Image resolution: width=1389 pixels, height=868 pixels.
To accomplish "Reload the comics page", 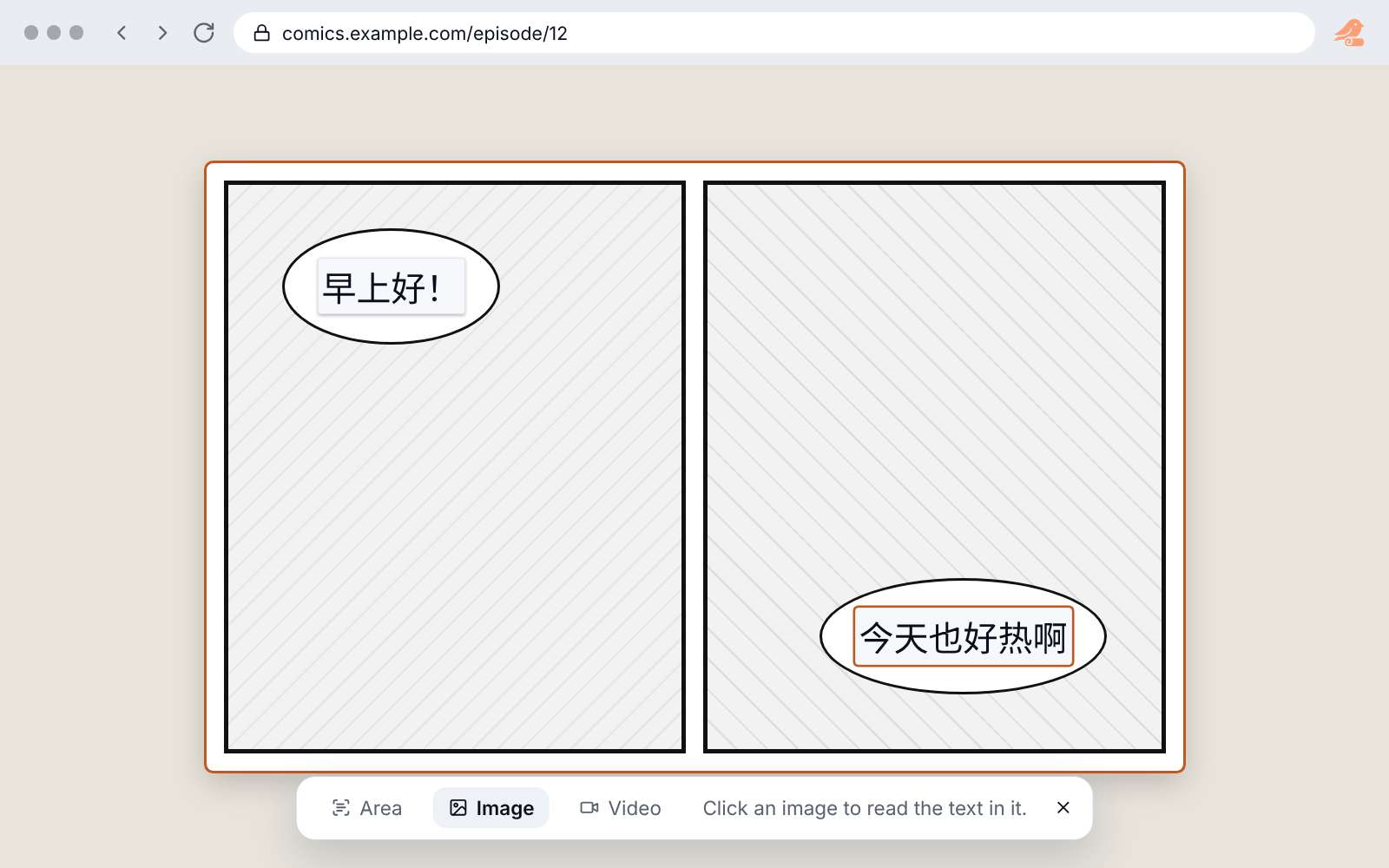I will (x=204, y=33).
